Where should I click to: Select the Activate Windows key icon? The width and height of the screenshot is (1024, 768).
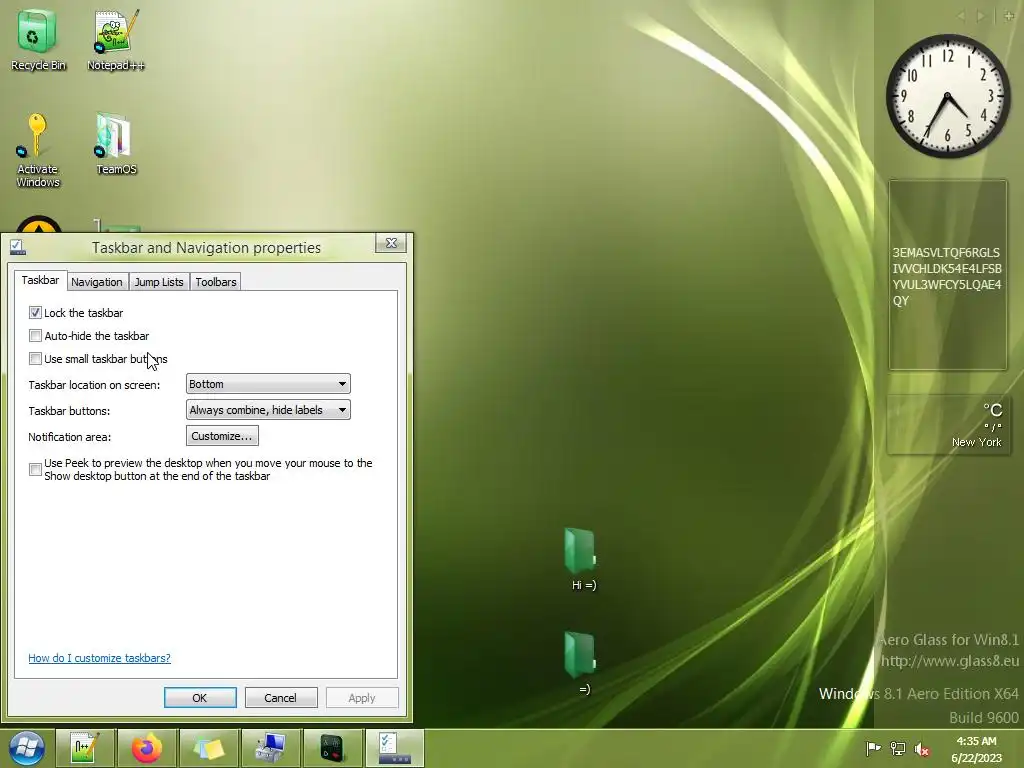tap(37, 150)
